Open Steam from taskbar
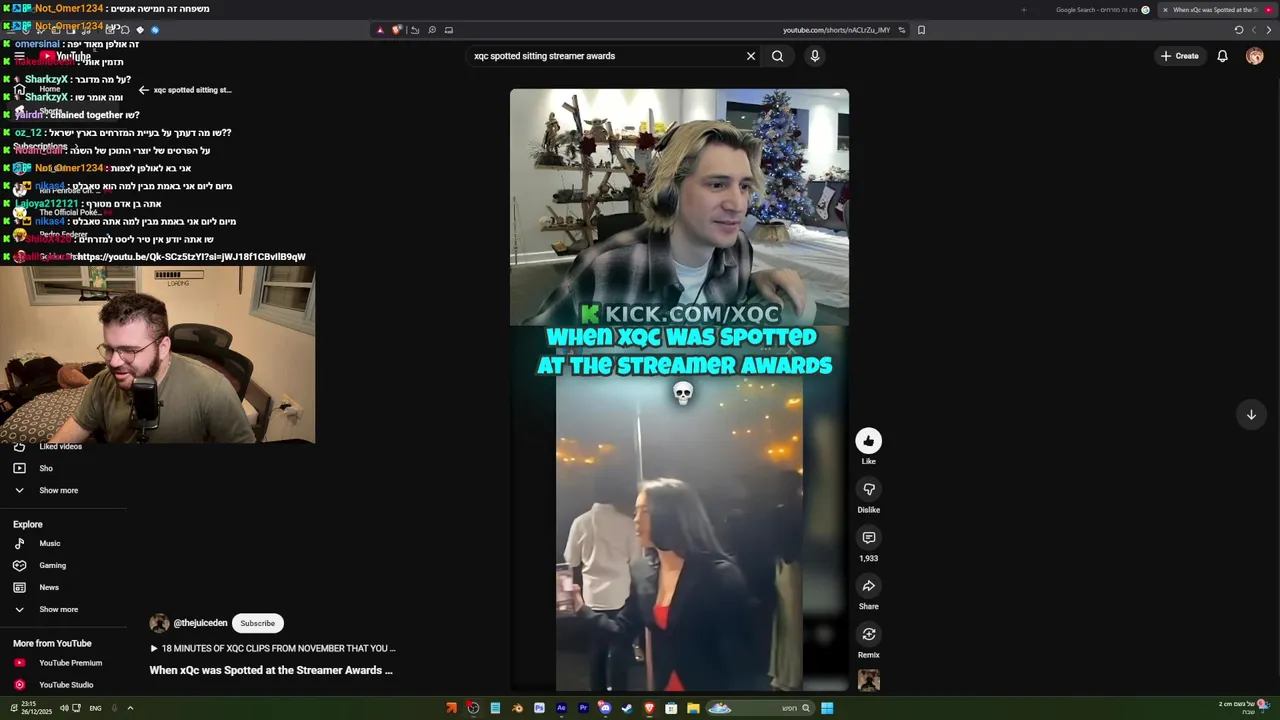Image resolution: width=1280 pixels, height=720 pixels. pos(627,708)
